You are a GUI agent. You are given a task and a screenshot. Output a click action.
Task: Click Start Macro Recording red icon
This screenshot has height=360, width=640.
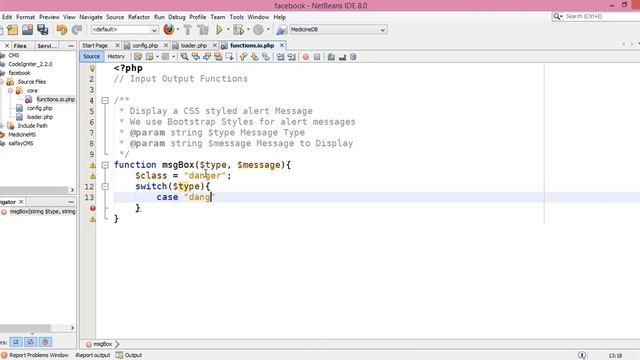pyautogui.click(x=306, y=57)
